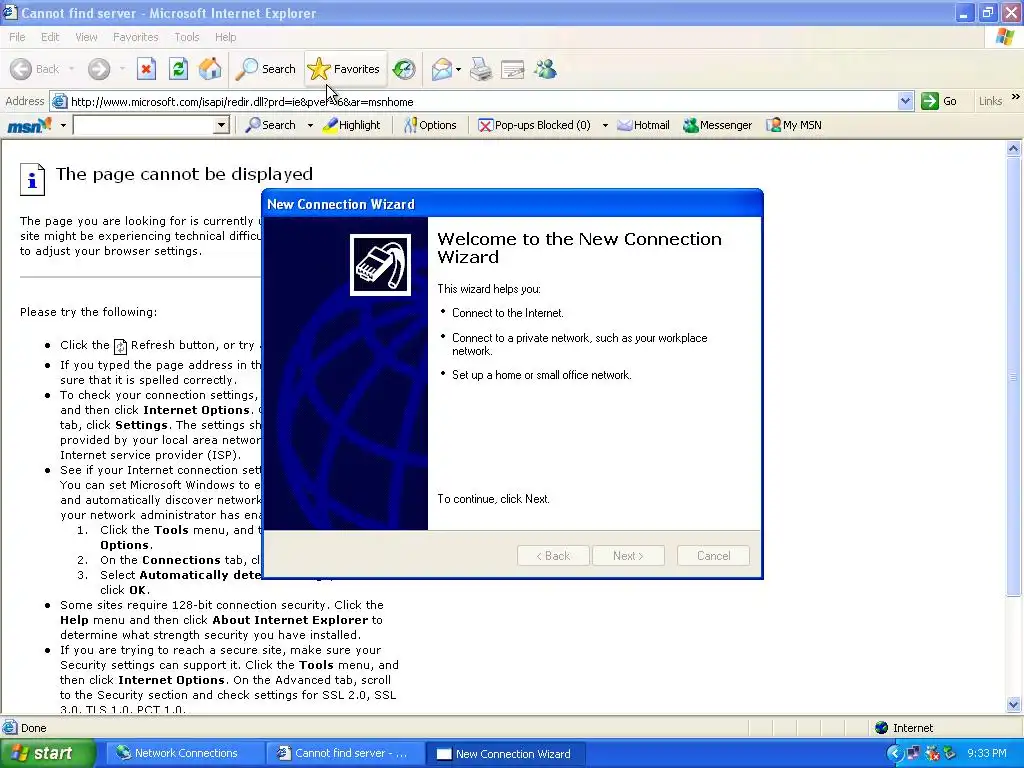Click the info icon beside page heading
1024x768 pixels.
pyautogui.click(x=32, y=180)
